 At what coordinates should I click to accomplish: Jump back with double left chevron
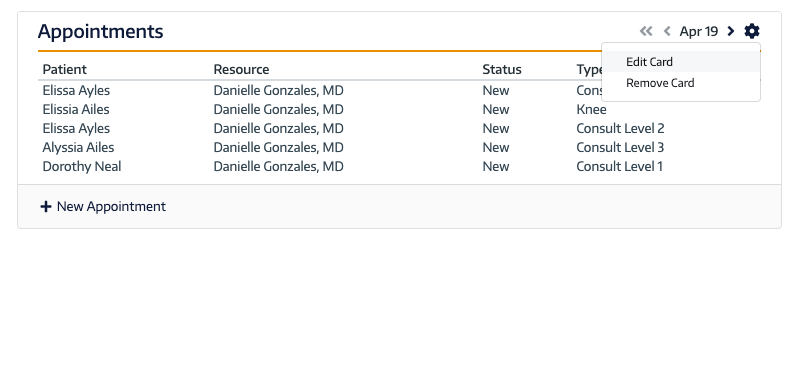point(646,32)
